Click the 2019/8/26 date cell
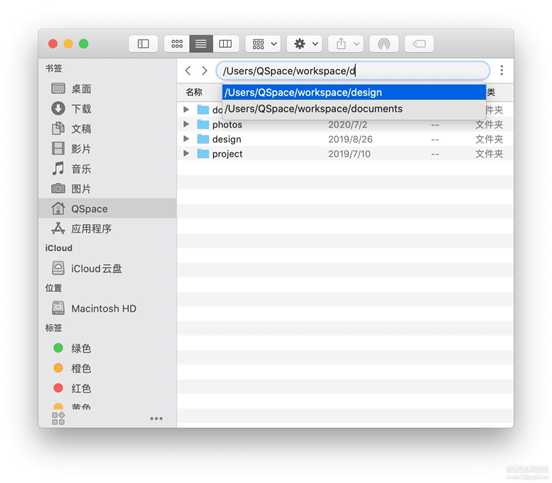The height and width of the screenshot is (483, 552). [350, 139]
